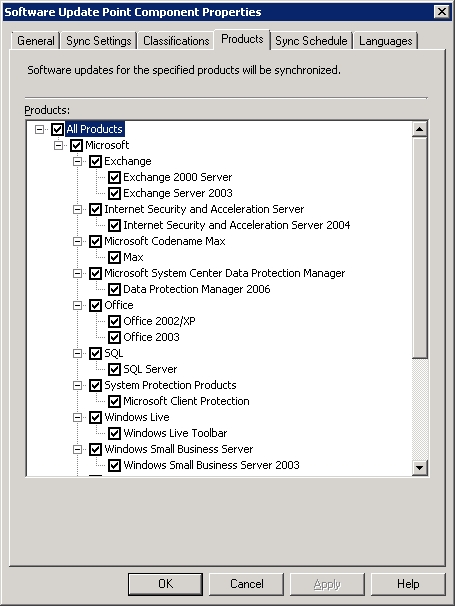Click the product list scrollbar thumb
The width and height of the screenshot is (455, 606).
click(x=419, y=247)
